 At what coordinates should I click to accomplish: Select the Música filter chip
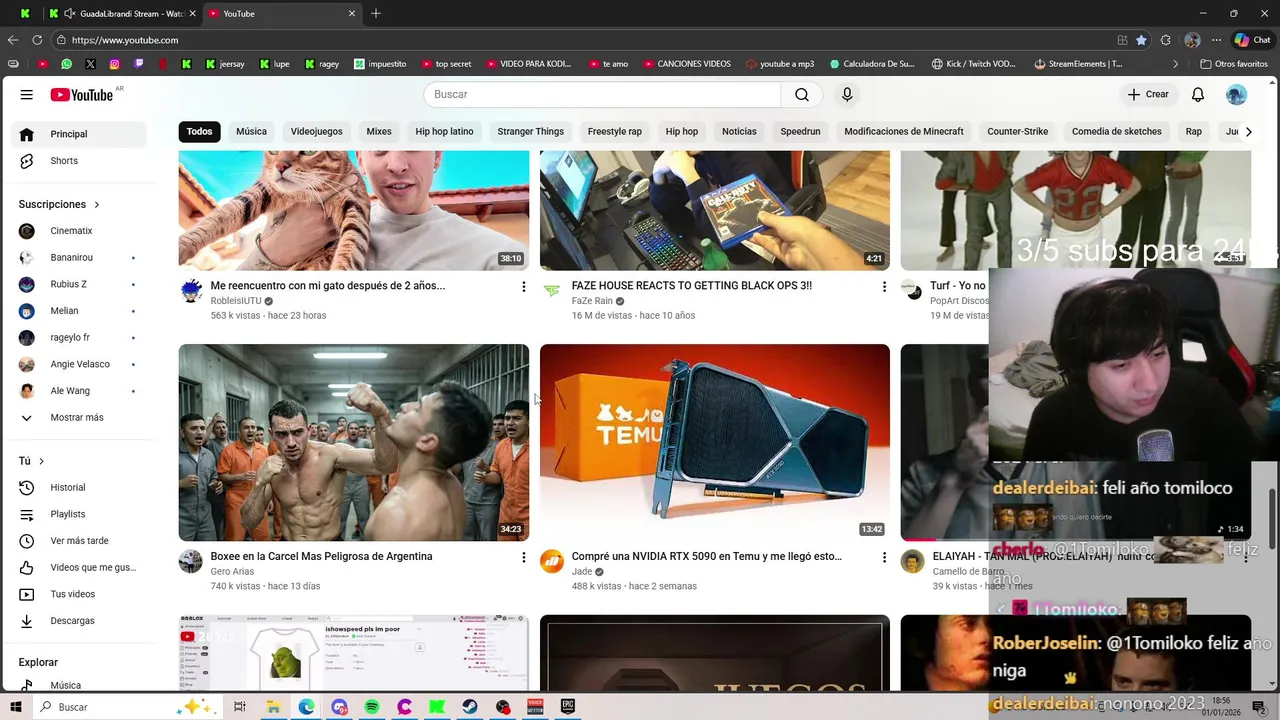click(251, 131)
